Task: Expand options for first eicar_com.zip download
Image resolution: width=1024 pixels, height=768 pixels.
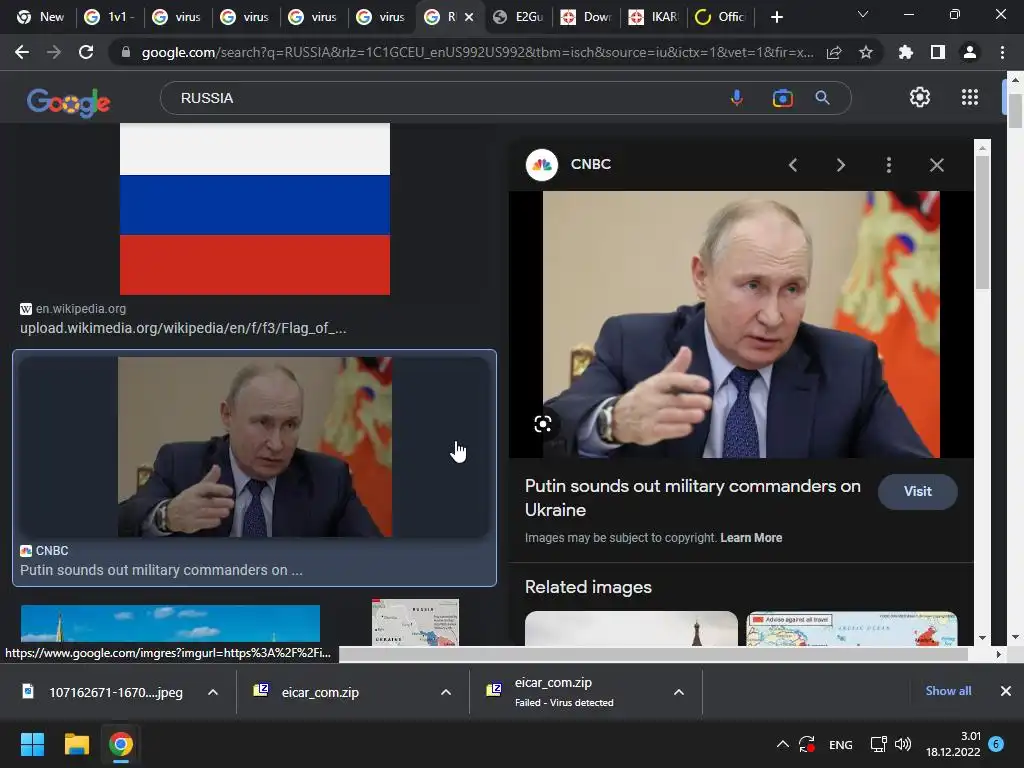Action: pos(445,692)
